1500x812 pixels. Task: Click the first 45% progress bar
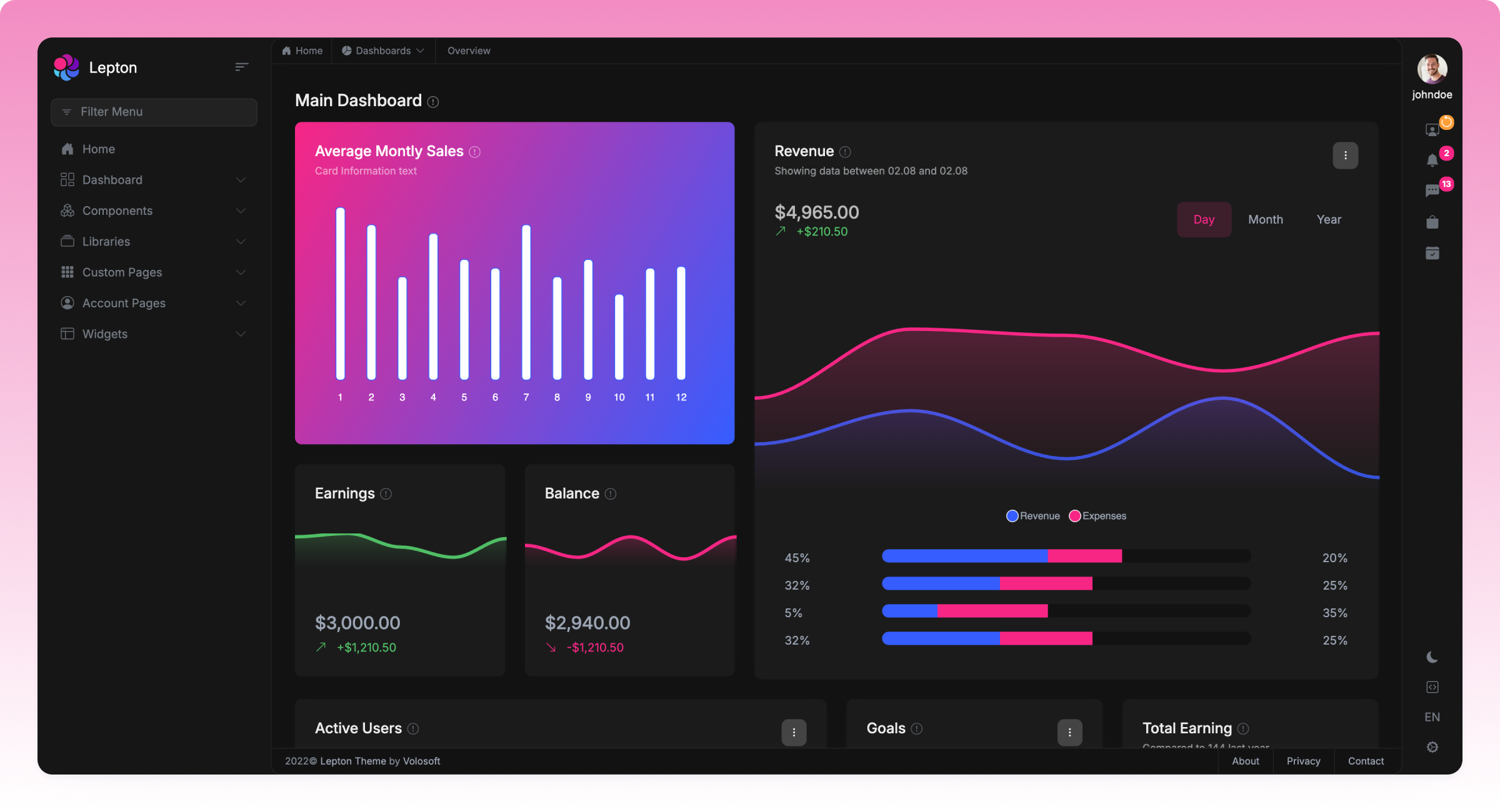(1066, 556)
